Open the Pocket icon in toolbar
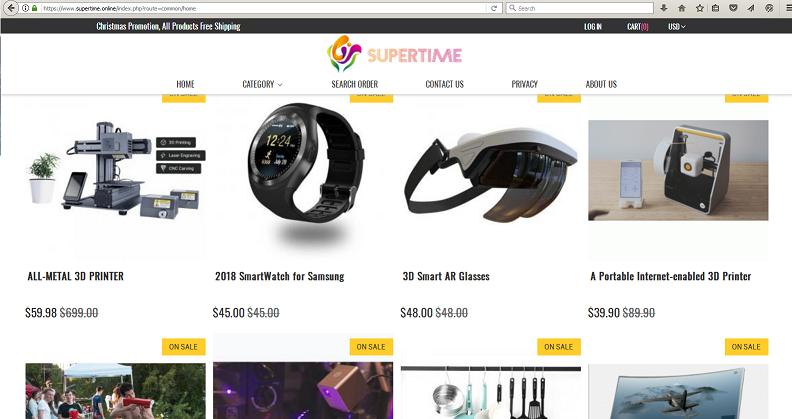The height and width of the screenshot is (419, 792). (733, 8)
